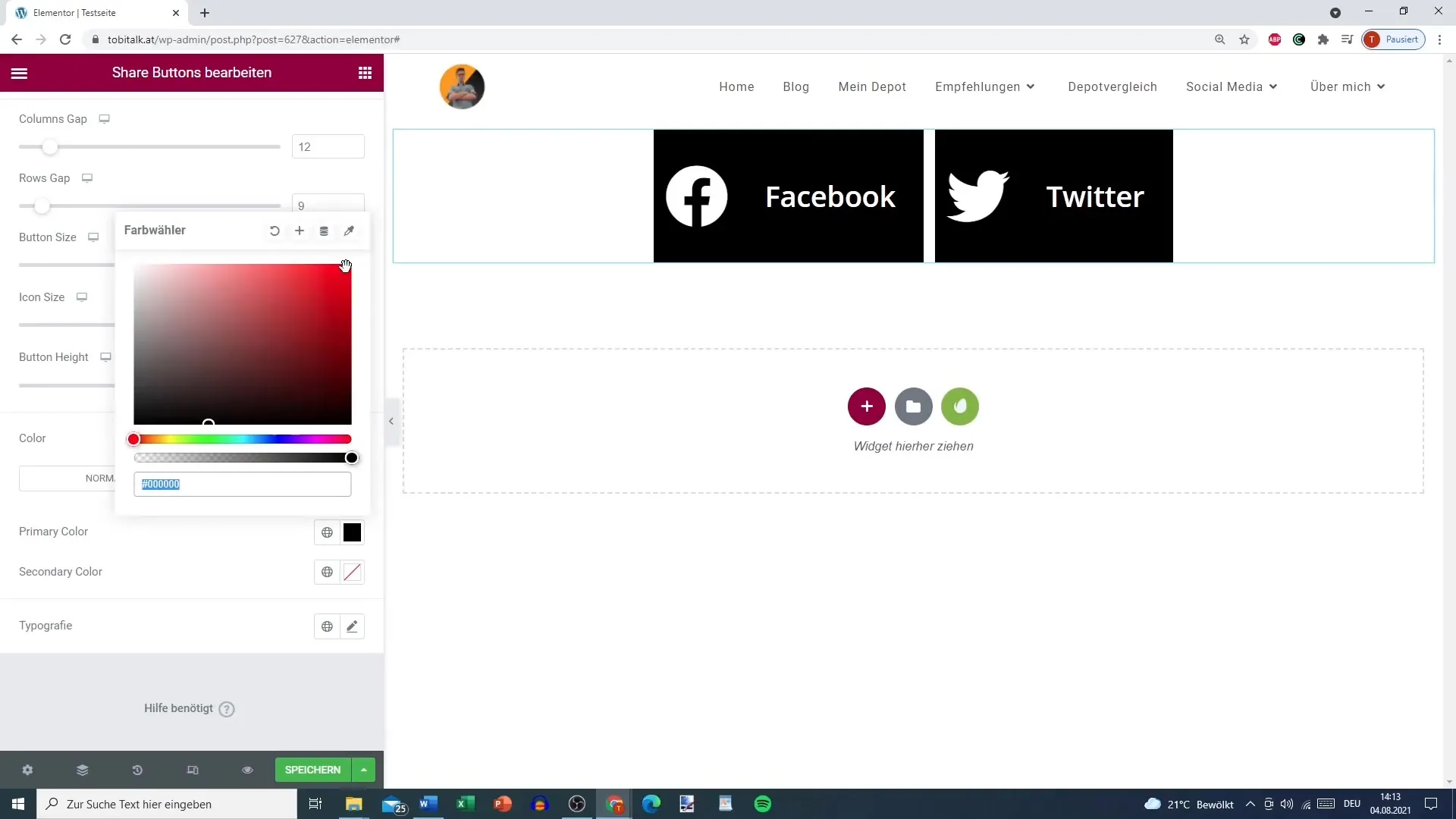Reset color in Farbwähler
Image resolution: width=1456 pixels, height=819 pixels.
pos(275,231)
